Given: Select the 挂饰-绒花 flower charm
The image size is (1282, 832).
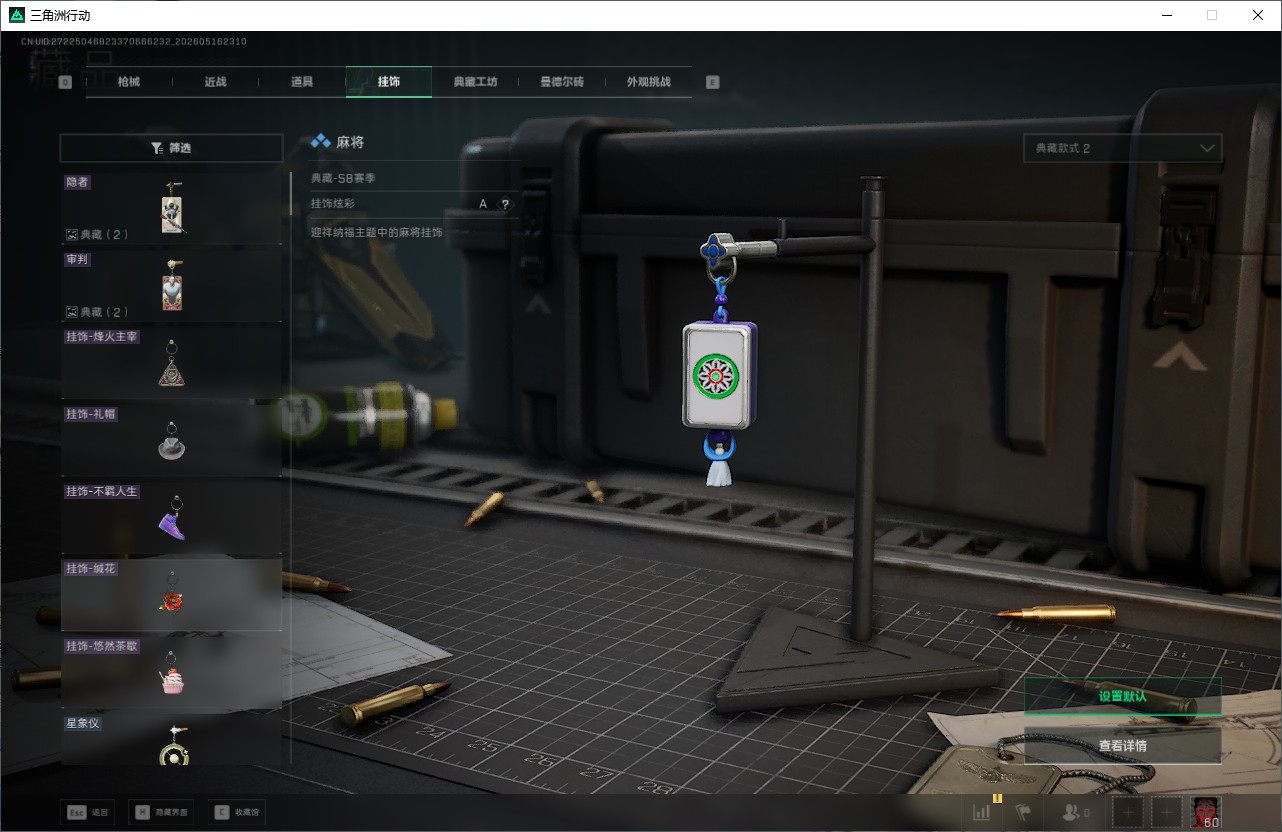Looking at the screenshot, I should click(172, 594).
